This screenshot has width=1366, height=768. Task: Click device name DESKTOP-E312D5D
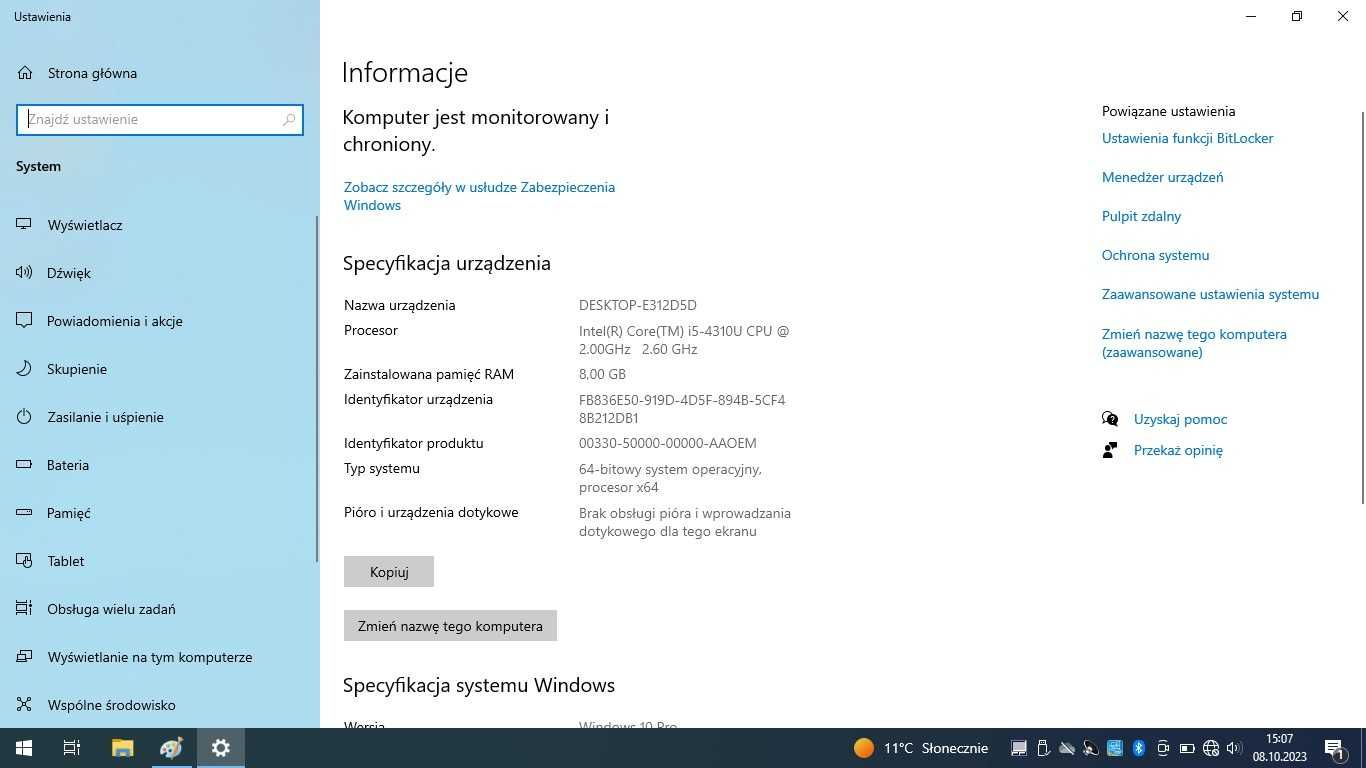637,305
